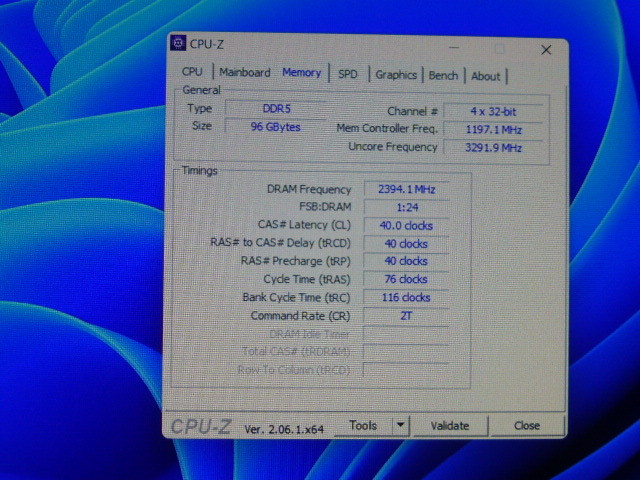Minimize the CPU-Z window
Image resolution: width=640 pixels, height=480 pixels.
pos(454,48)
